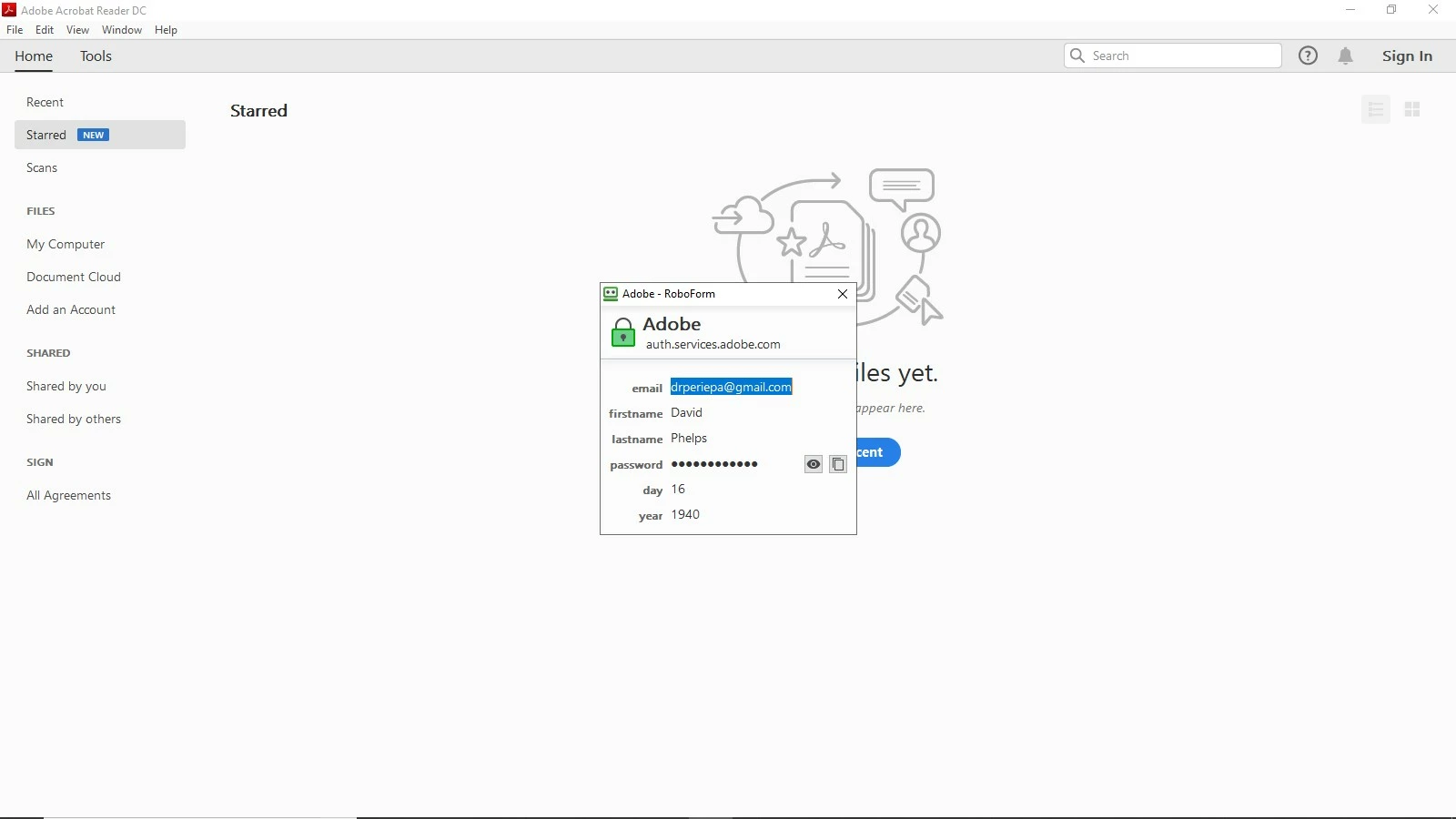Switch to the Home tab
Screen dimensions: 1456x819
(x=34, y=56)
